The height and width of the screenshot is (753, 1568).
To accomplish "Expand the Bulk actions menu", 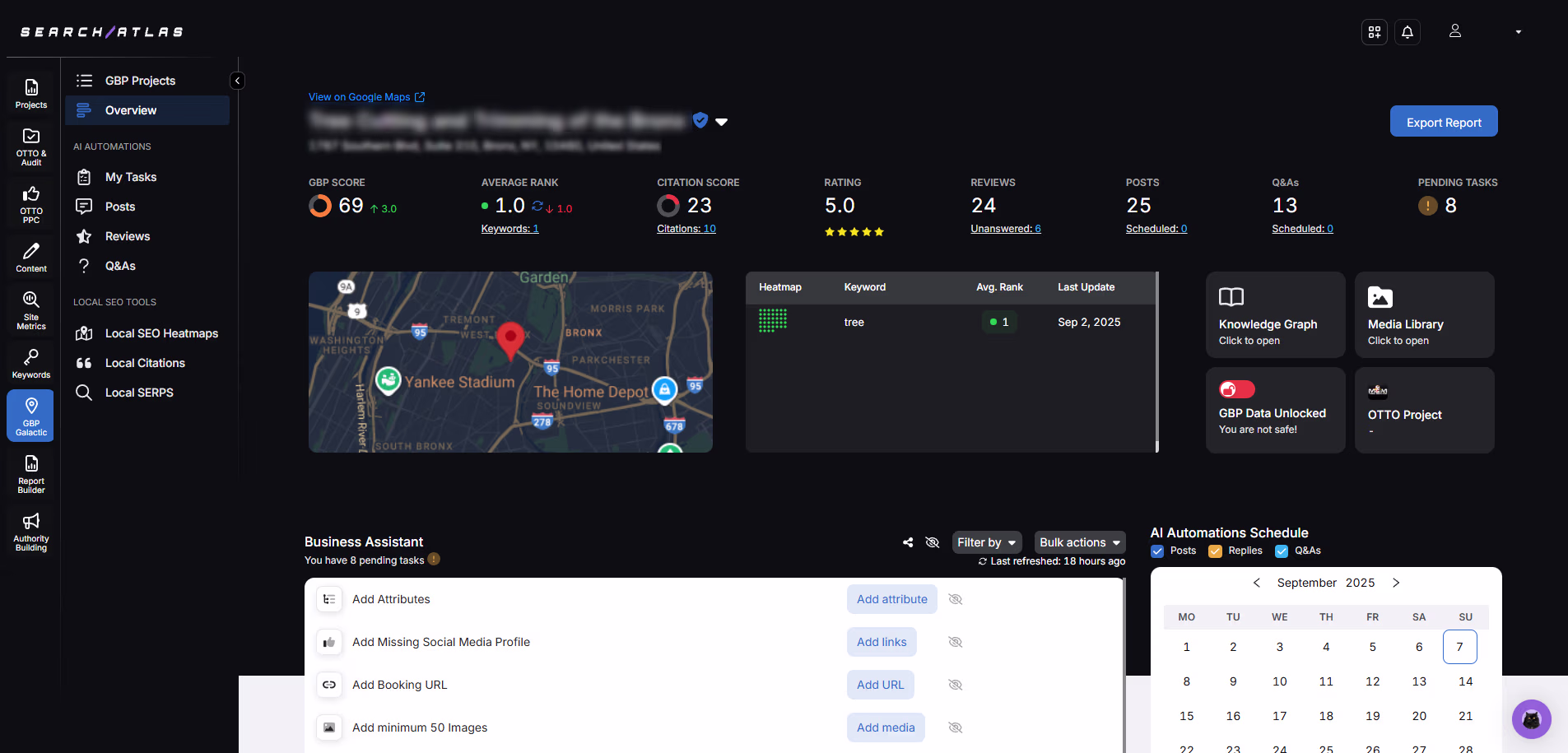I will (1079, 542).
